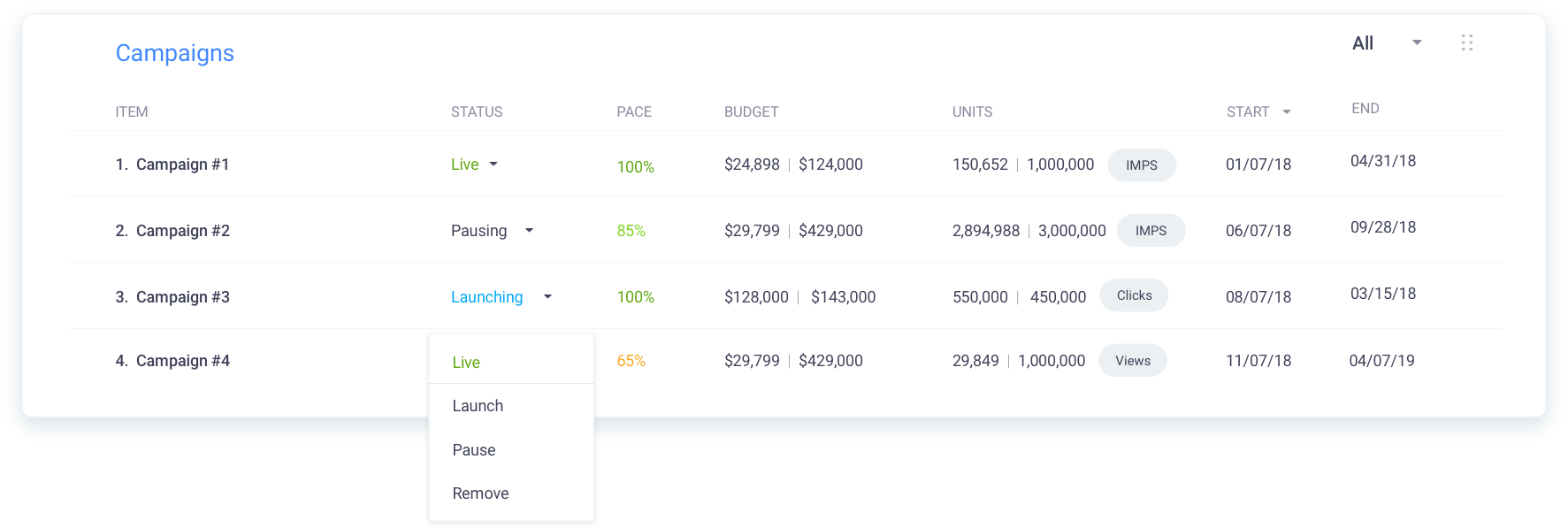Open Campaign #2 Pausing status dropdown
The image size is (1568, 528).
pyautogui.click(x=529, y=231)
